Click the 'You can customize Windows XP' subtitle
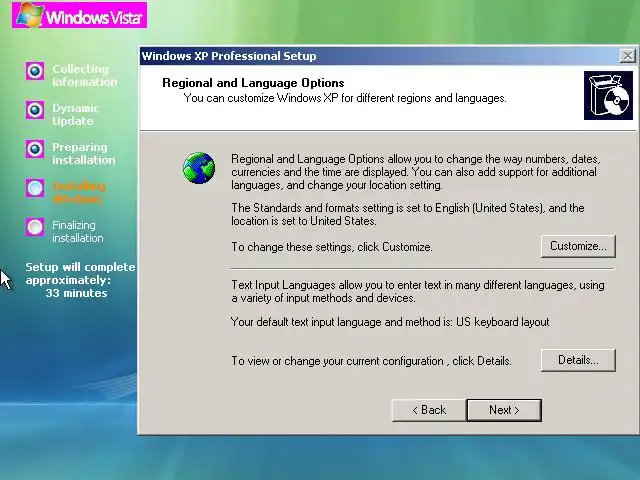 click(345, 98)
